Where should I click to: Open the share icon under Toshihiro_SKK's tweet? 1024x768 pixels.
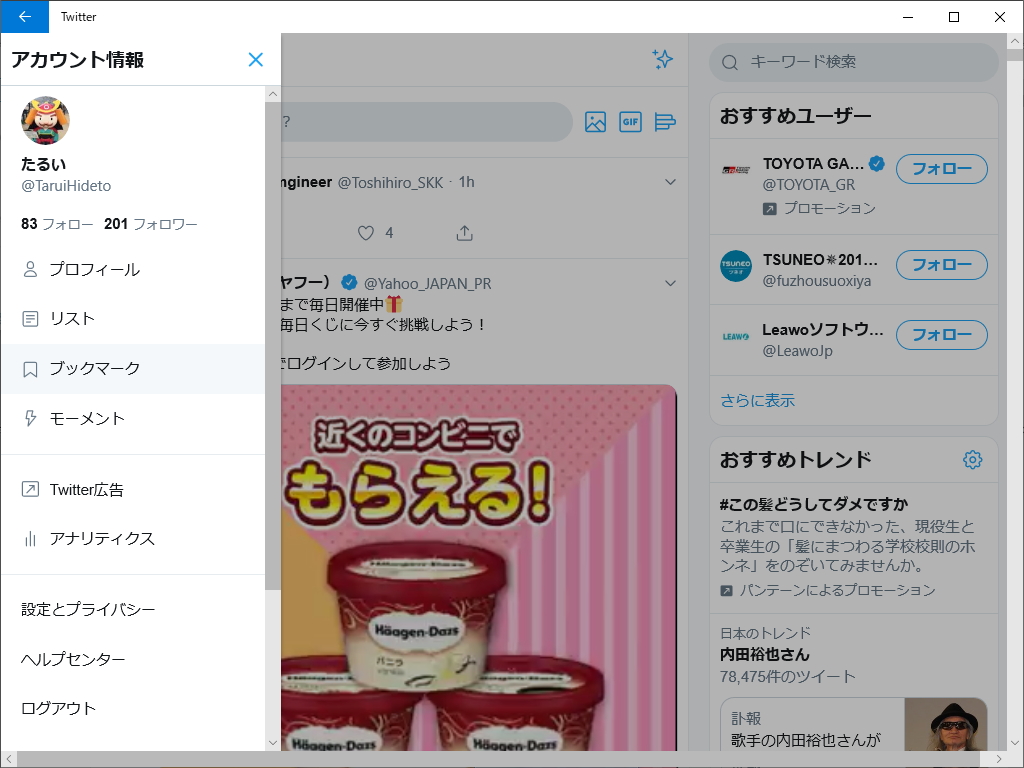point(464,232)
